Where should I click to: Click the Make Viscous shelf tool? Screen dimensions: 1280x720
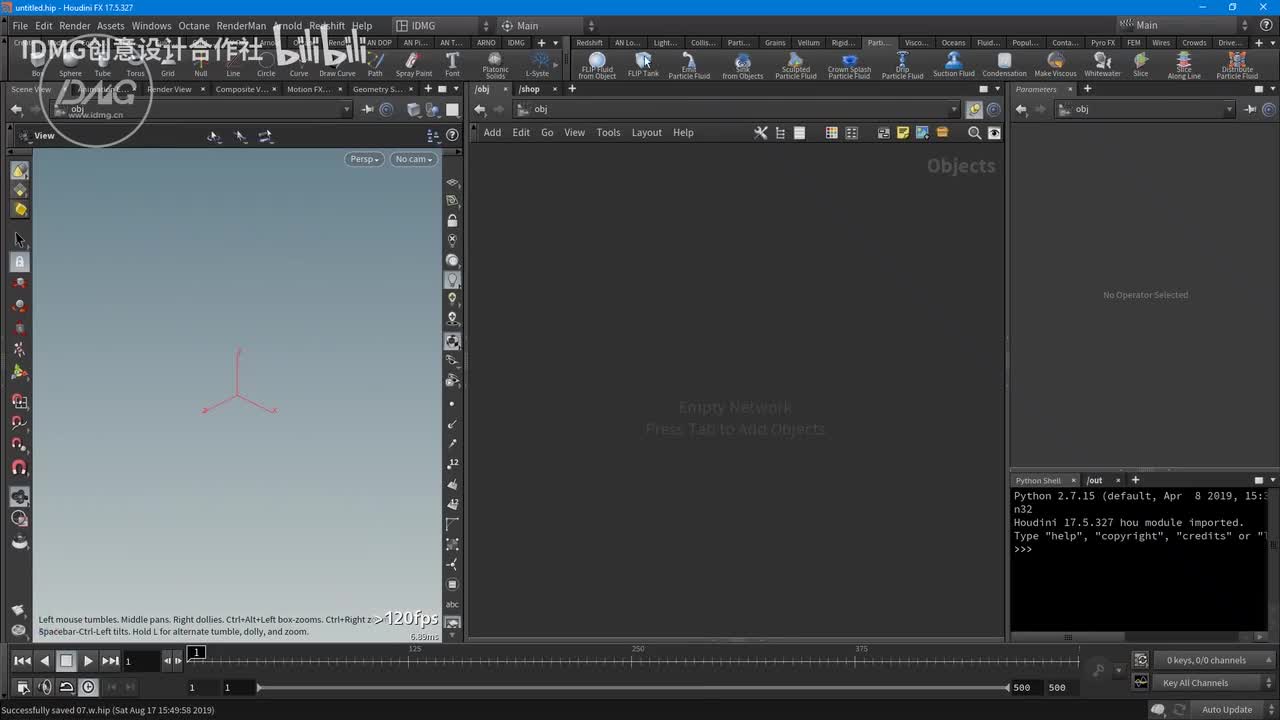point(1055,65)
